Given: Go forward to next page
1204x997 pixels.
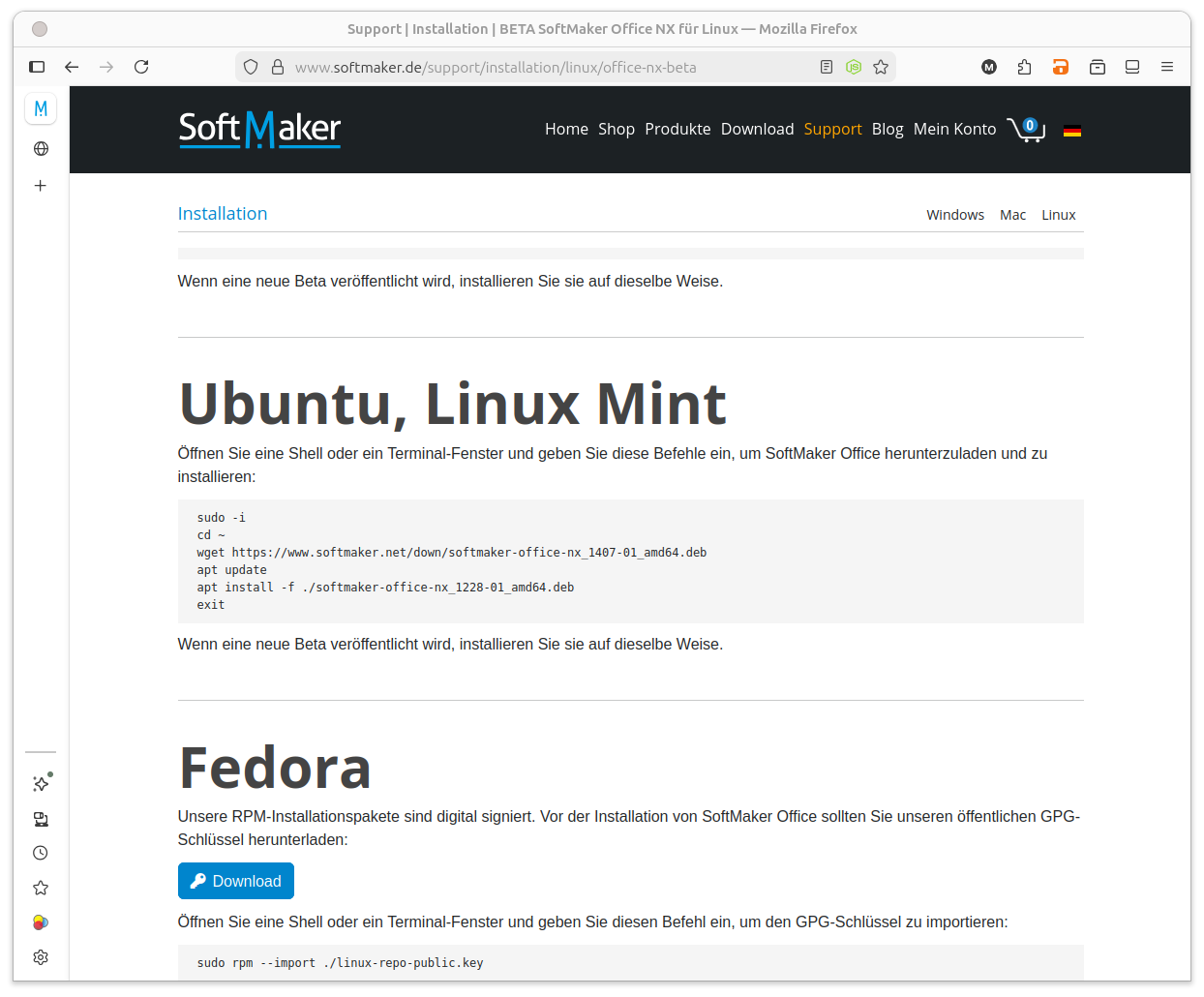Looking at the screenshot, I should coord(106,67).
